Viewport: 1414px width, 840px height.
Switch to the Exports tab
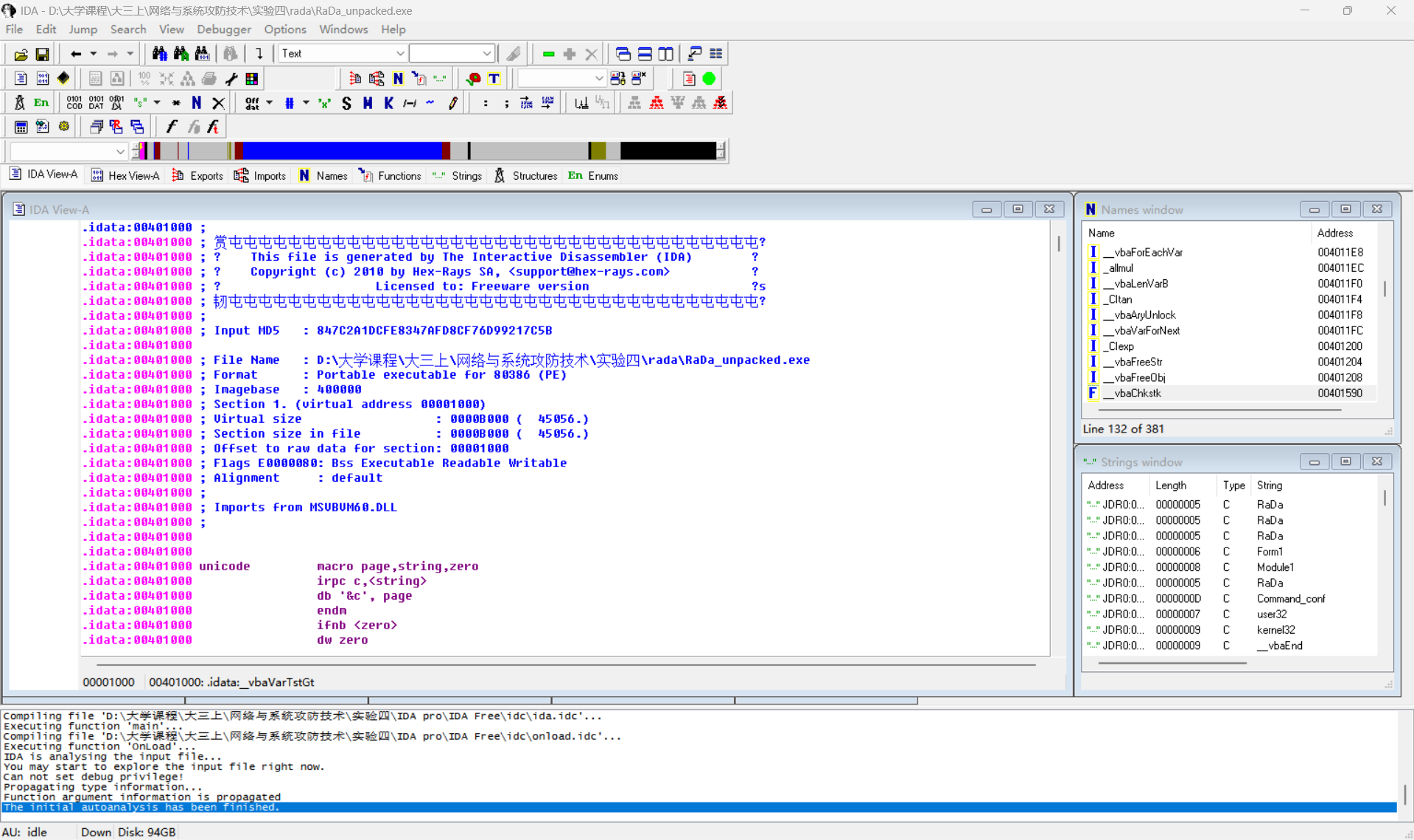pos(197,175)
